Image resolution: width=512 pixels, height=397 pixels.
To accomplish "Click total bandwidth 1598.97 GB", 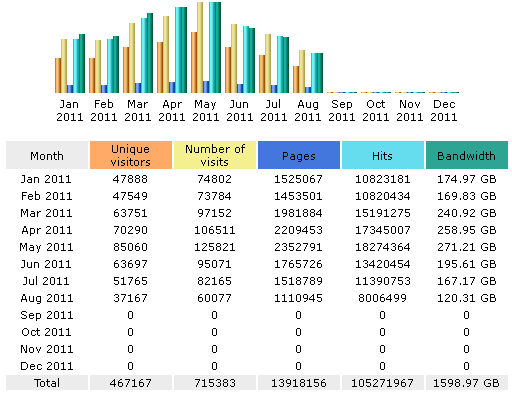I will [x=467, y=383].
